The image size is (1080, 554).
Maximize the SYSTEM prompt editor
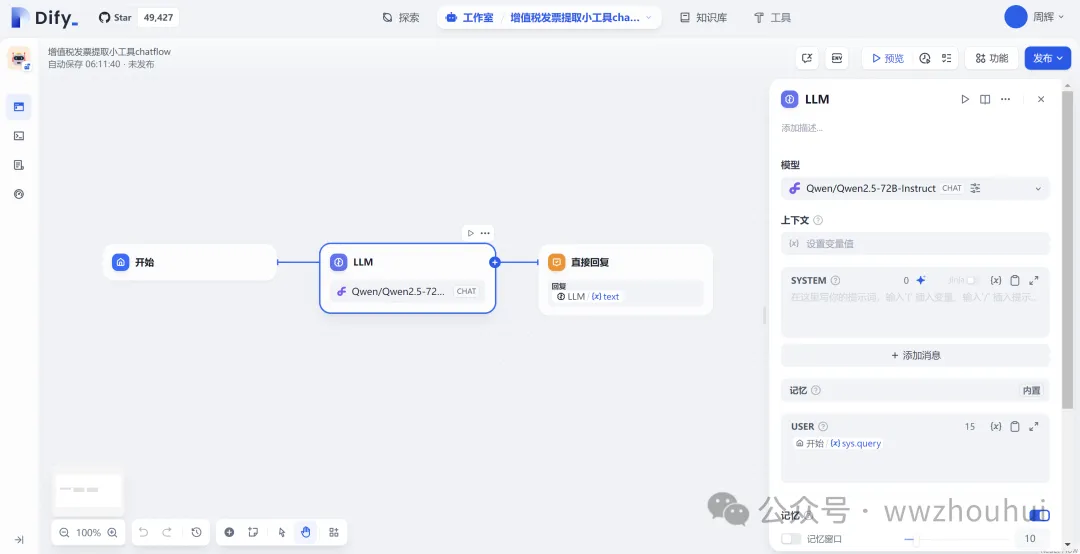coord(1034,280)
